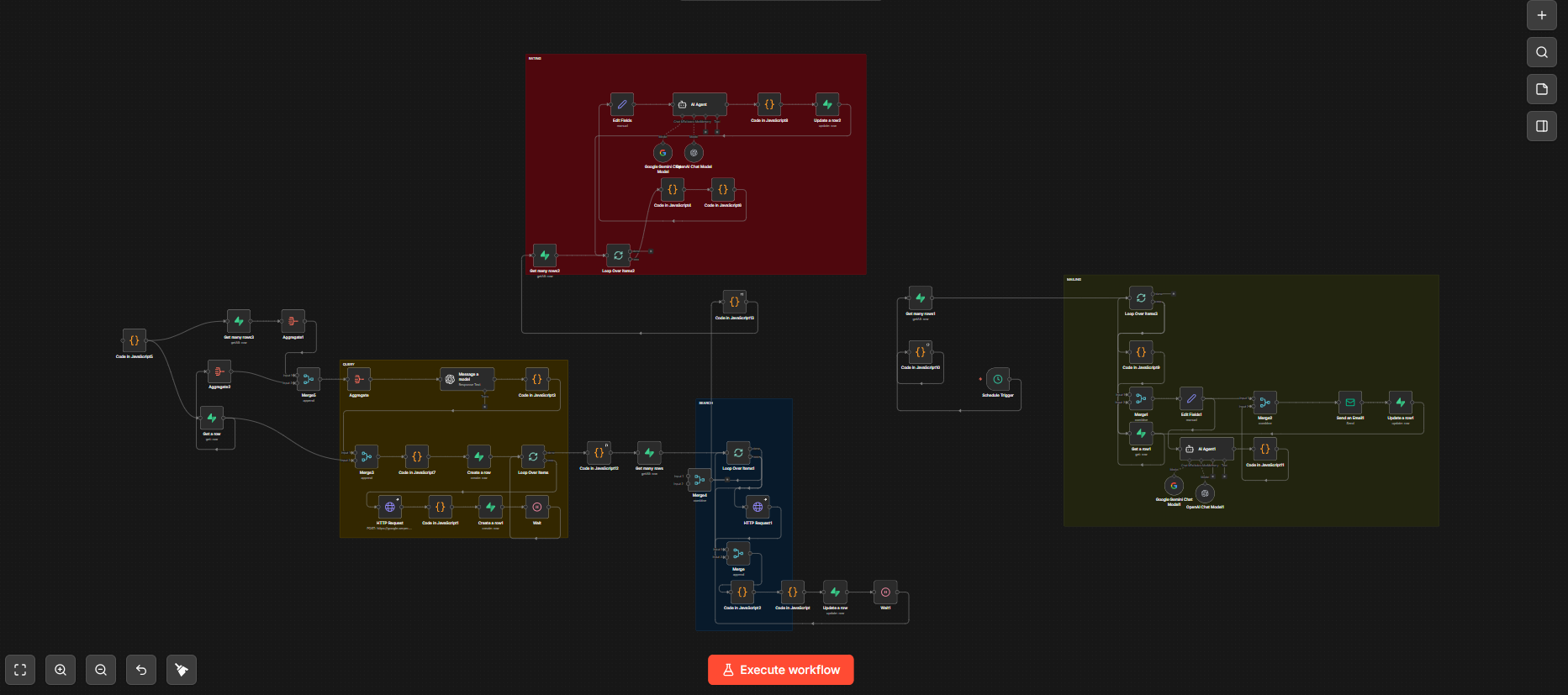Select the Merge5 node
The height and width of the screenshot is (695, 1568).
(x=309, y=379)
